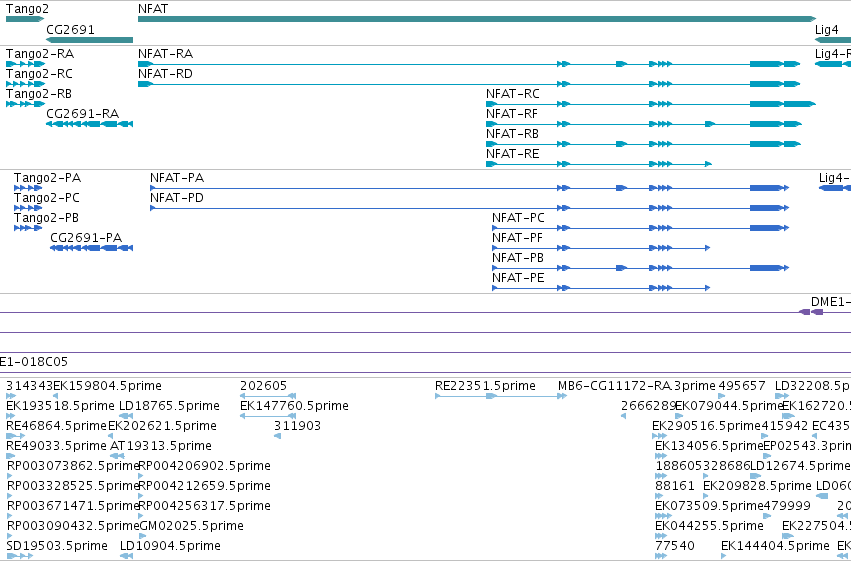Open the Lig4 gene label
Viewport: 851px width, 561px height.
[x=827, y=29]
